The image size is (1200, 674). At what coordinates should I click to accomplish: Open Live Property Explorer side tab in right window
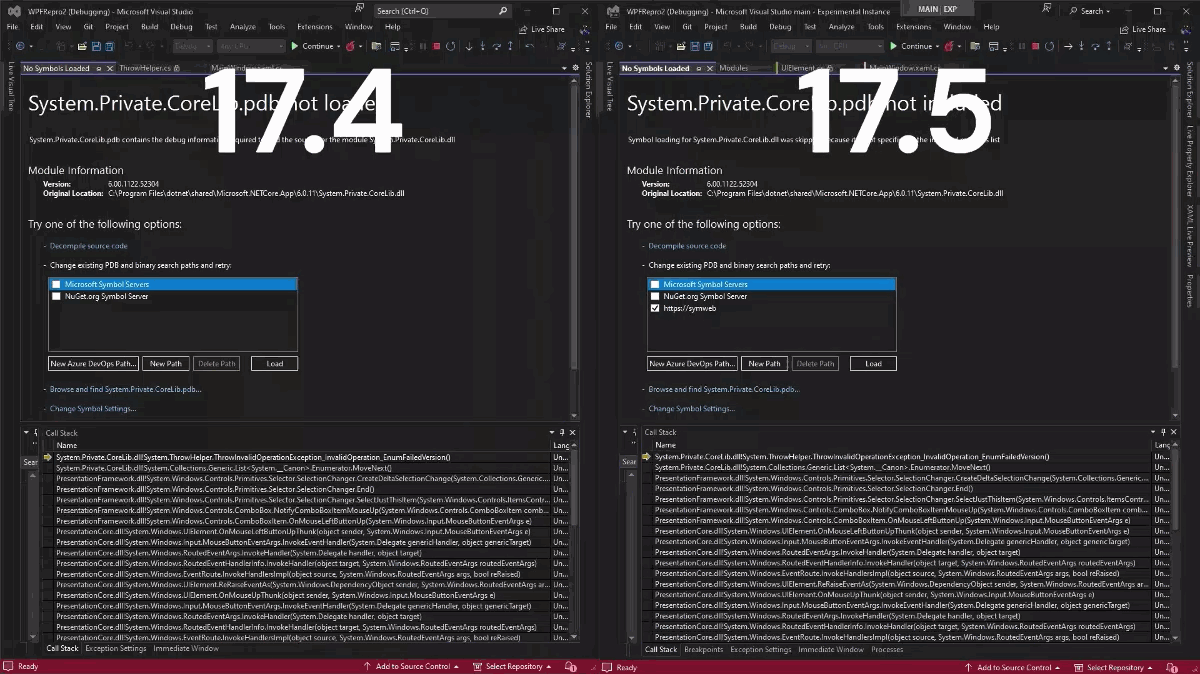(1190, 161)
